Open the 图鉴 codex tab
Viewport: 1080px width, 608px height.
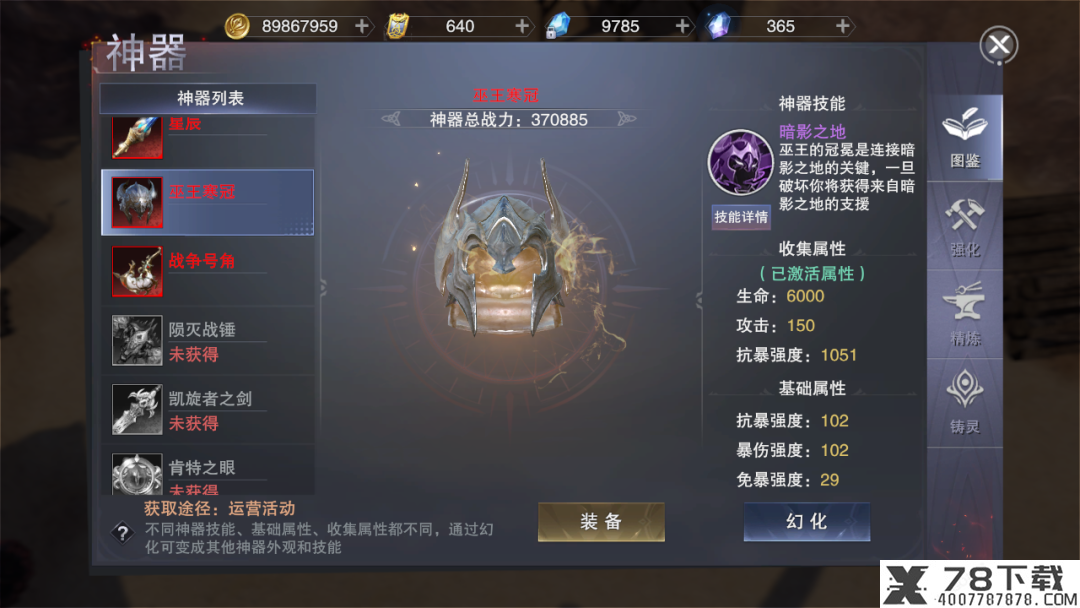click(964, 138)
